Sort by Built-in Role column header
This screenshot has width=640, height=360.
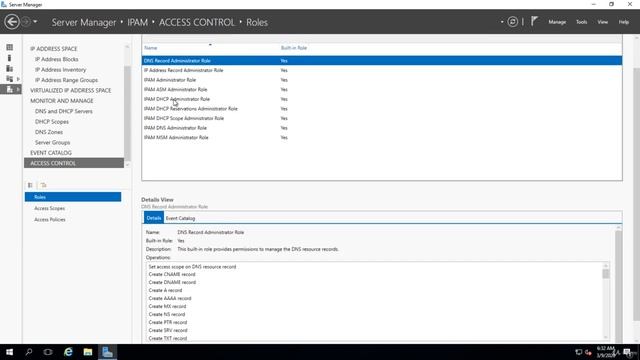[293, 48]
